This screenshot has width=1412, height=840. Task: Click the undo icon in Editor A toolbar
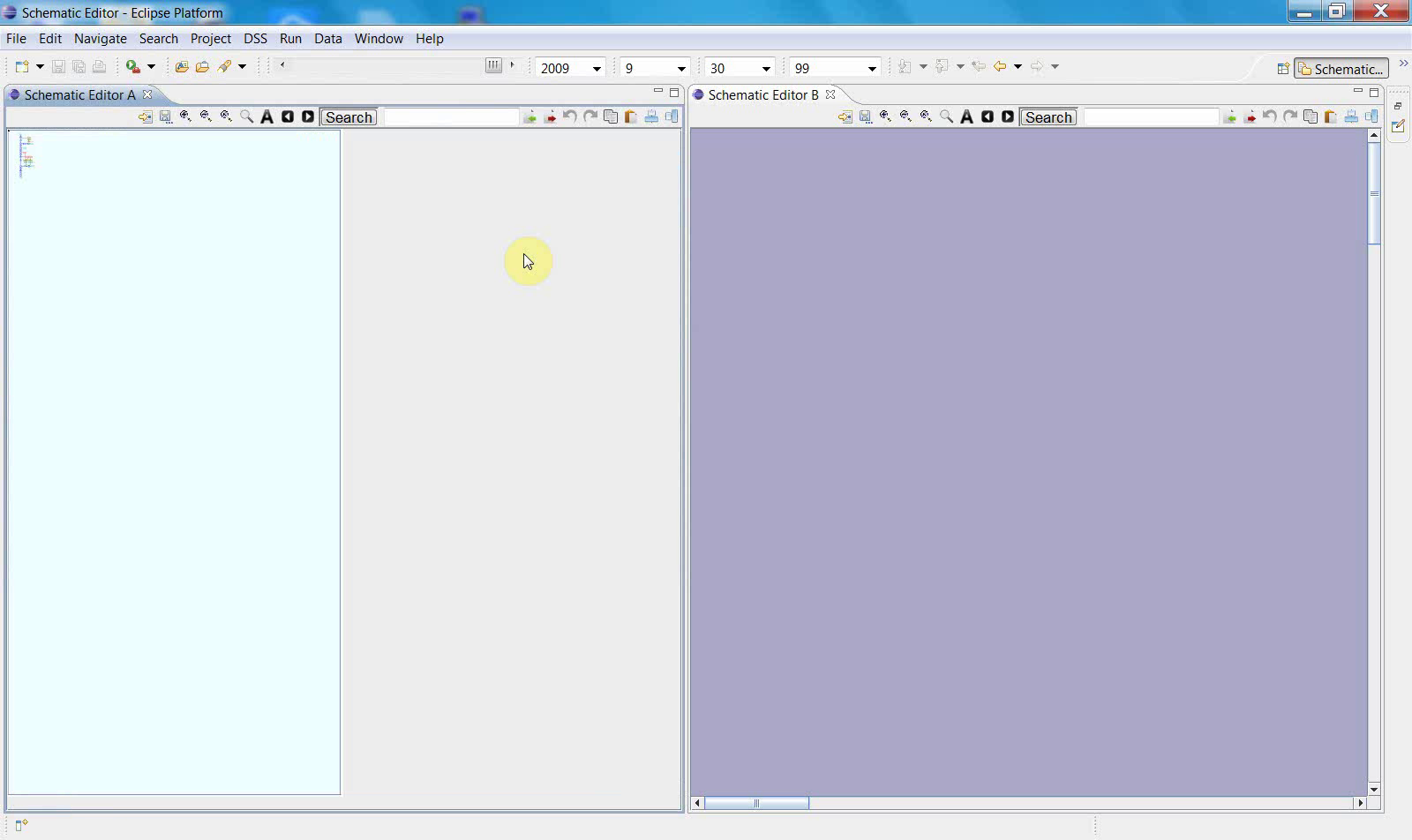(570, 117)
